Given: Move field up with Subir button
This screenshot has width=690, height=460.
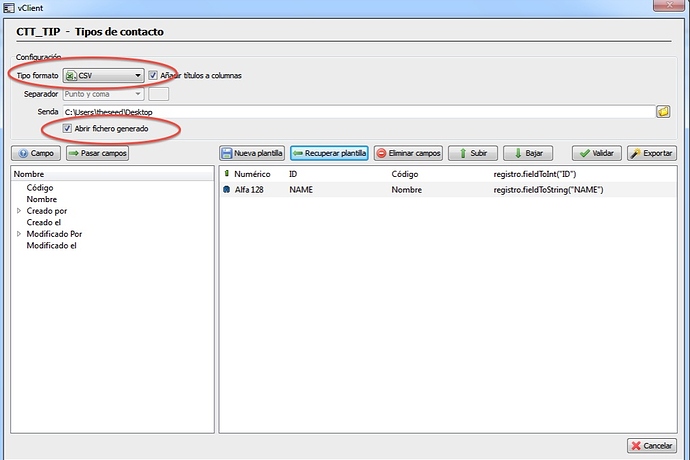Looking at the screenshot, I should pos(473,153).
